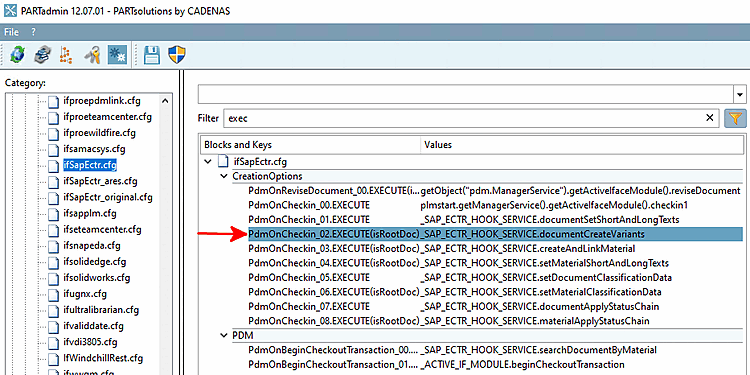
Task: Open the dropdown above the Filter field
Action: point(740,94)
